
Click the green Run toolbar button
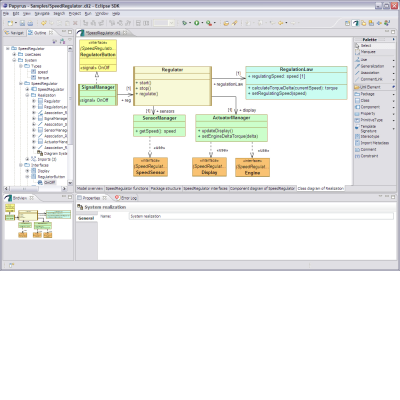[196, 23]
